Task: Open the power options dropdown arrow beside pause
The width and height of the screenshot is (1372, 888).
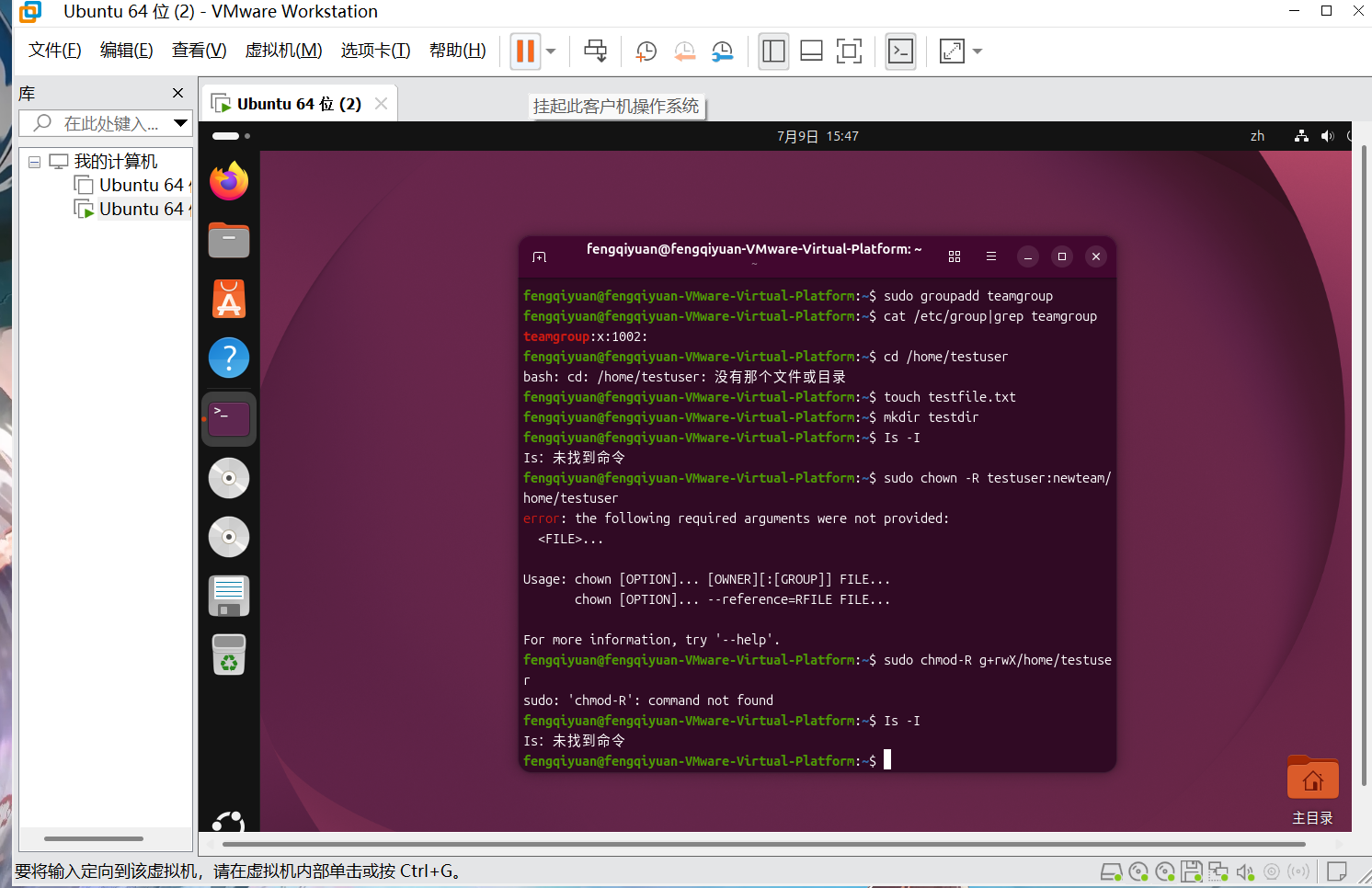Action: pos(551,51)
